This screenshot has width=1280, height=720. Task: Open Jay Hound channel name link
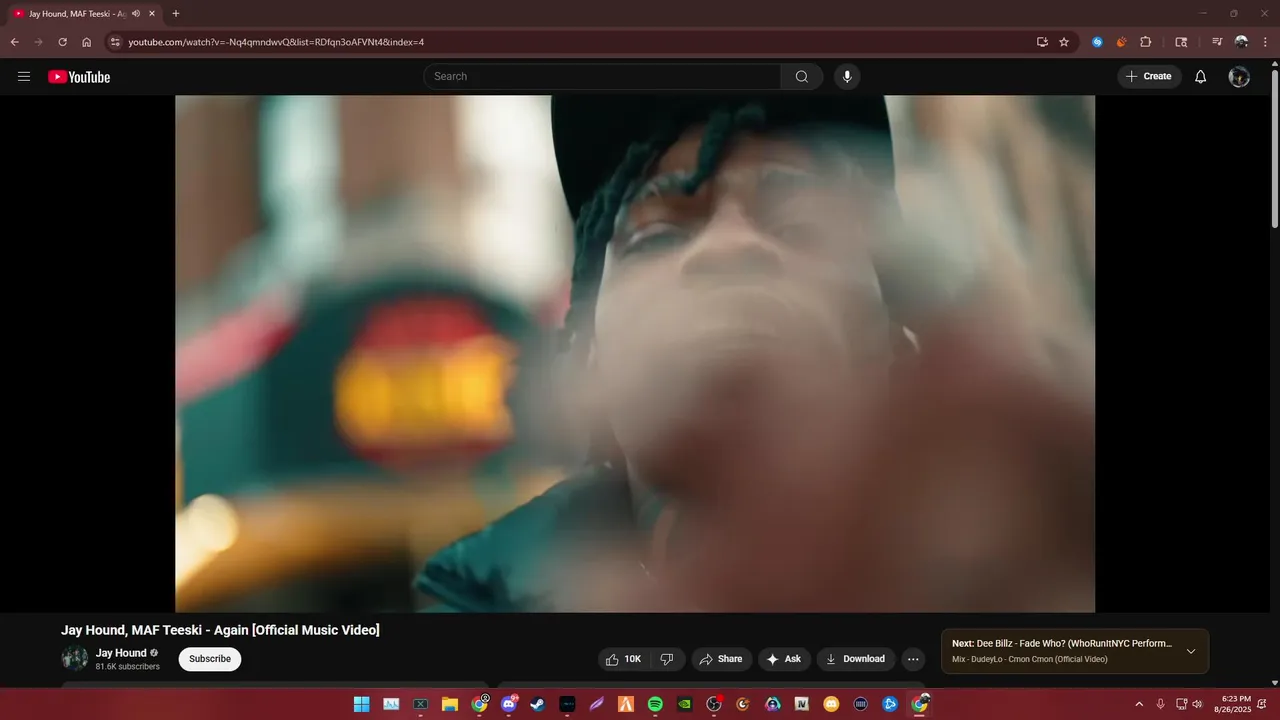point(121,653)
